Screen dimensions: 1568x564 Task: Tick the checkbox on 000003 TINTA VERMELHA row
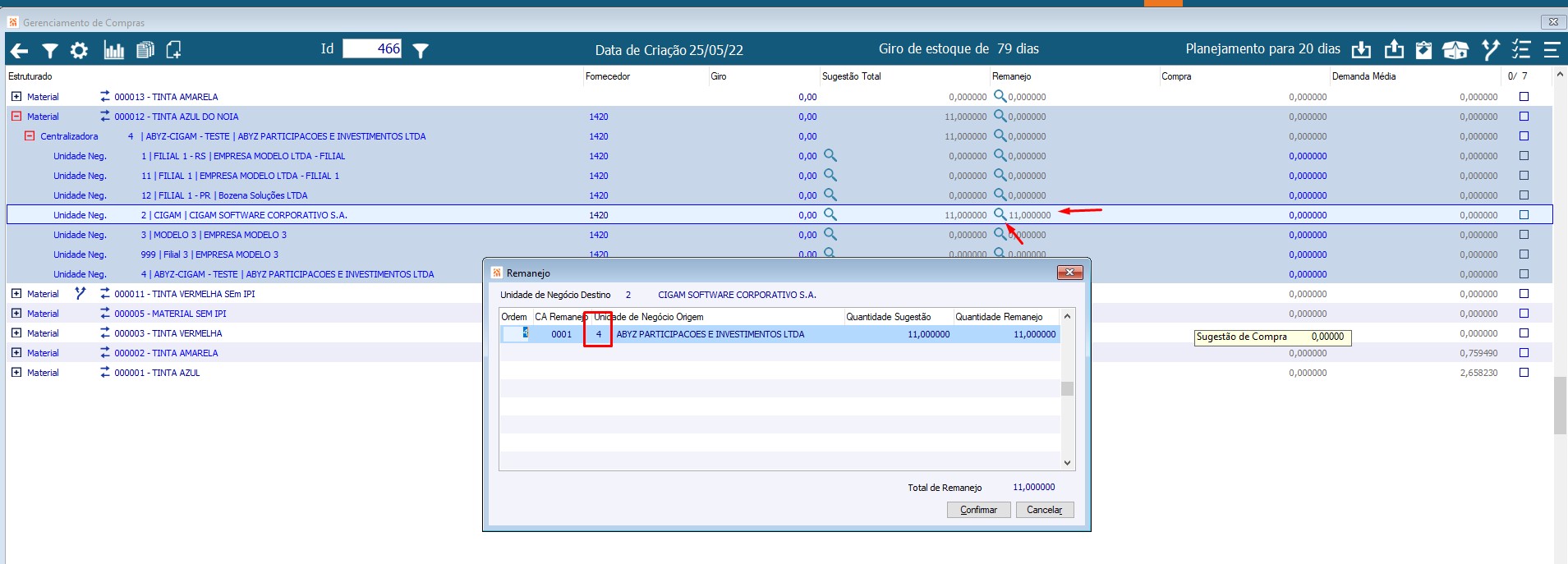(x=1524, y=333)
